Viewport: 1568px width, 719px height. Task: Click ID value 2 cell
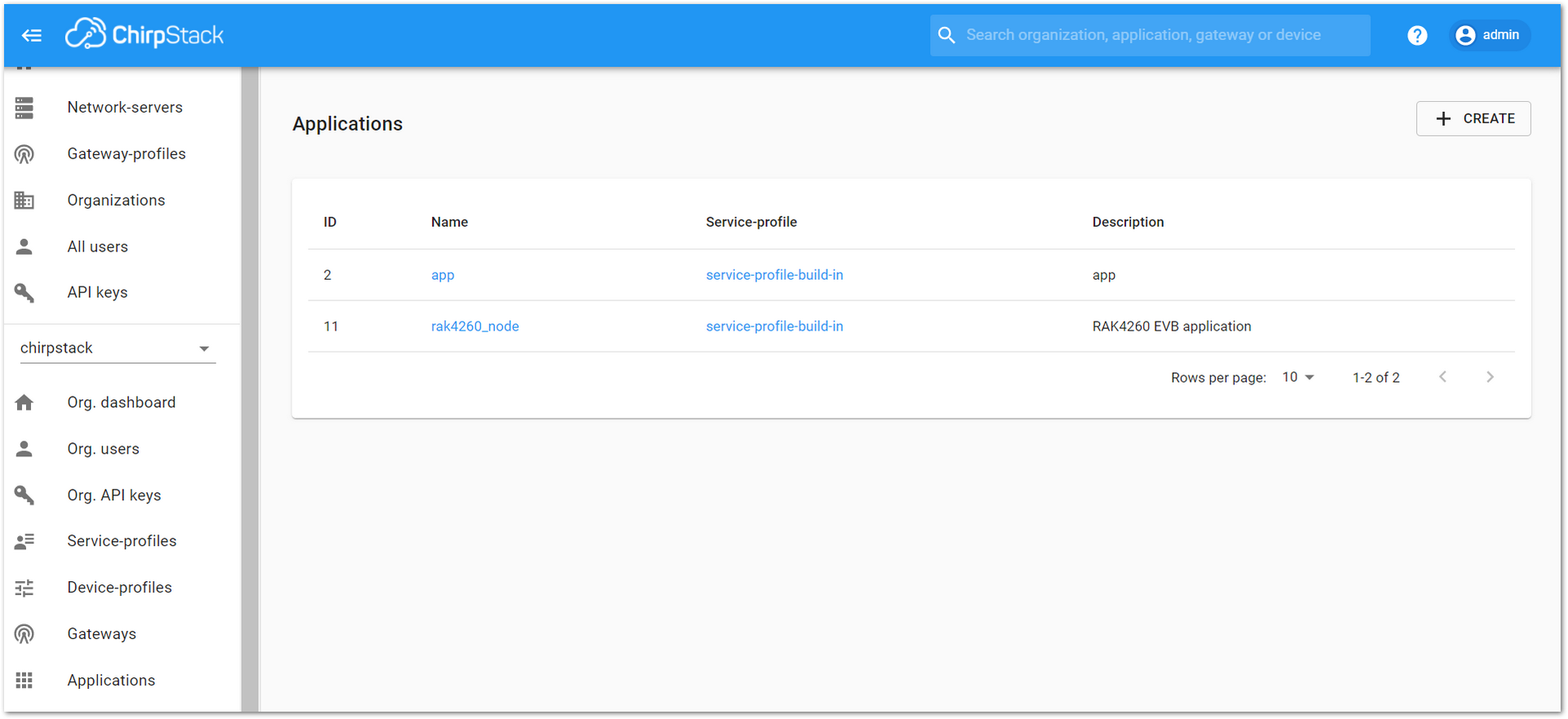(x=327, y=275)
